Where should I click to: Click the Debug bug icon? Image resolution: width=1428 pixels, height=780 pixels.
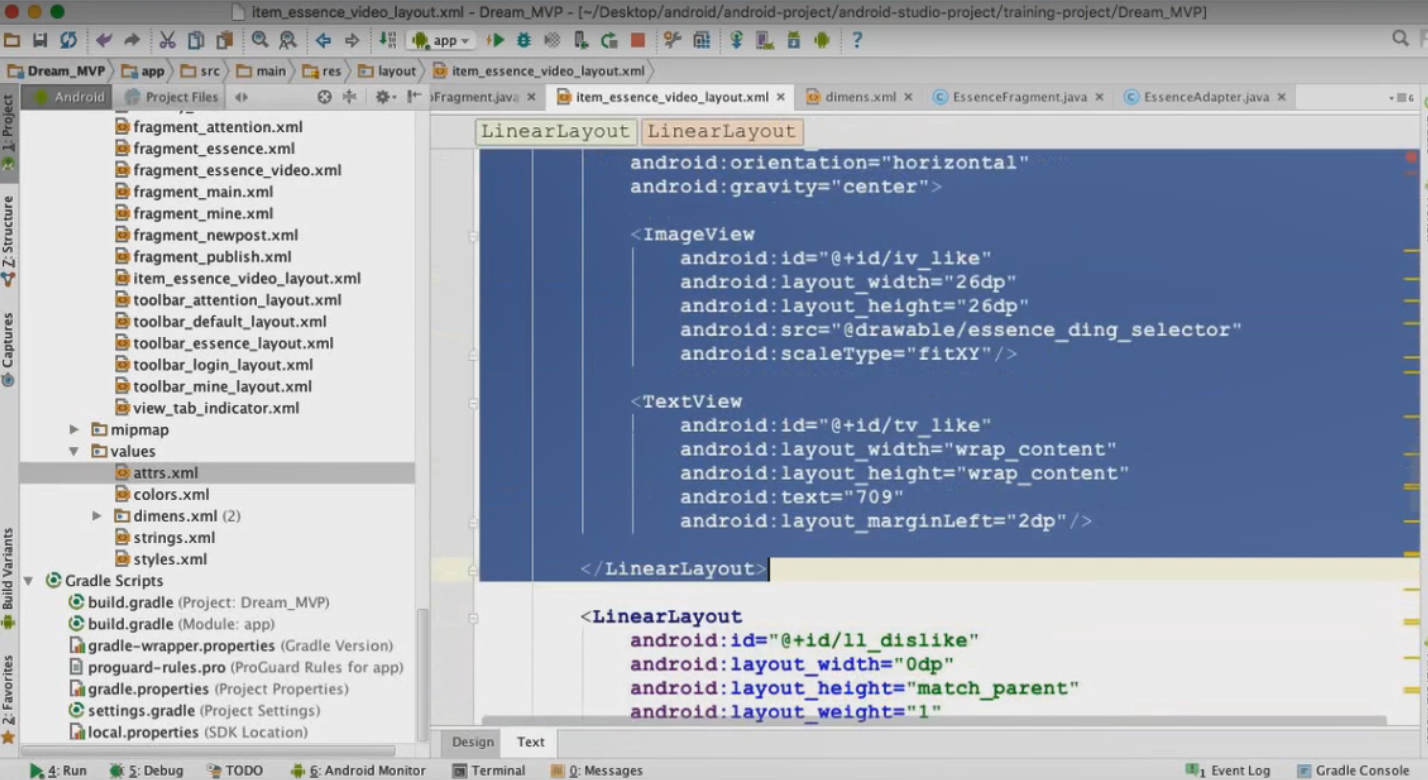pyautogui.click(x=523, y=40)
